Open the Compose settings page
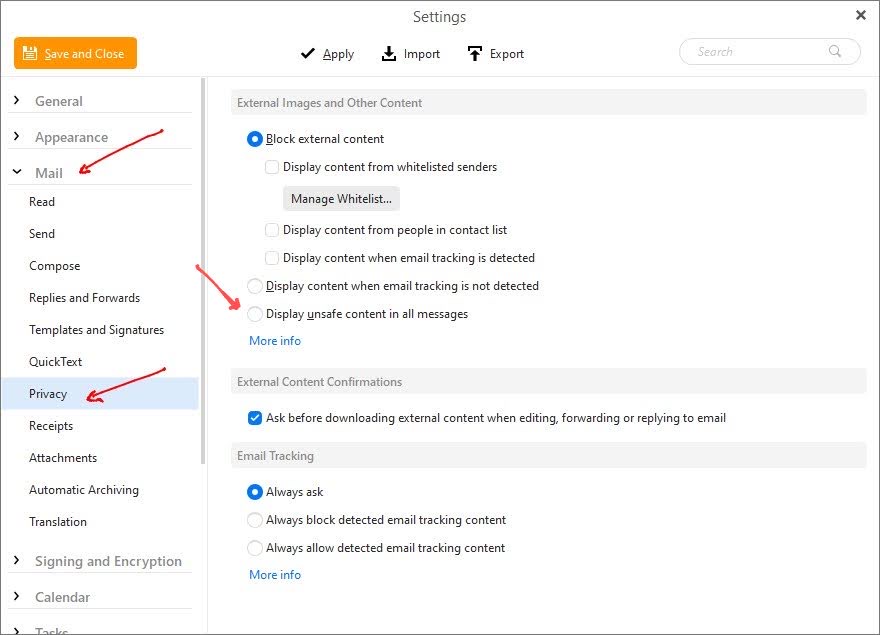The width and height of the screenshot is (880, 635). tap(54, 266)
